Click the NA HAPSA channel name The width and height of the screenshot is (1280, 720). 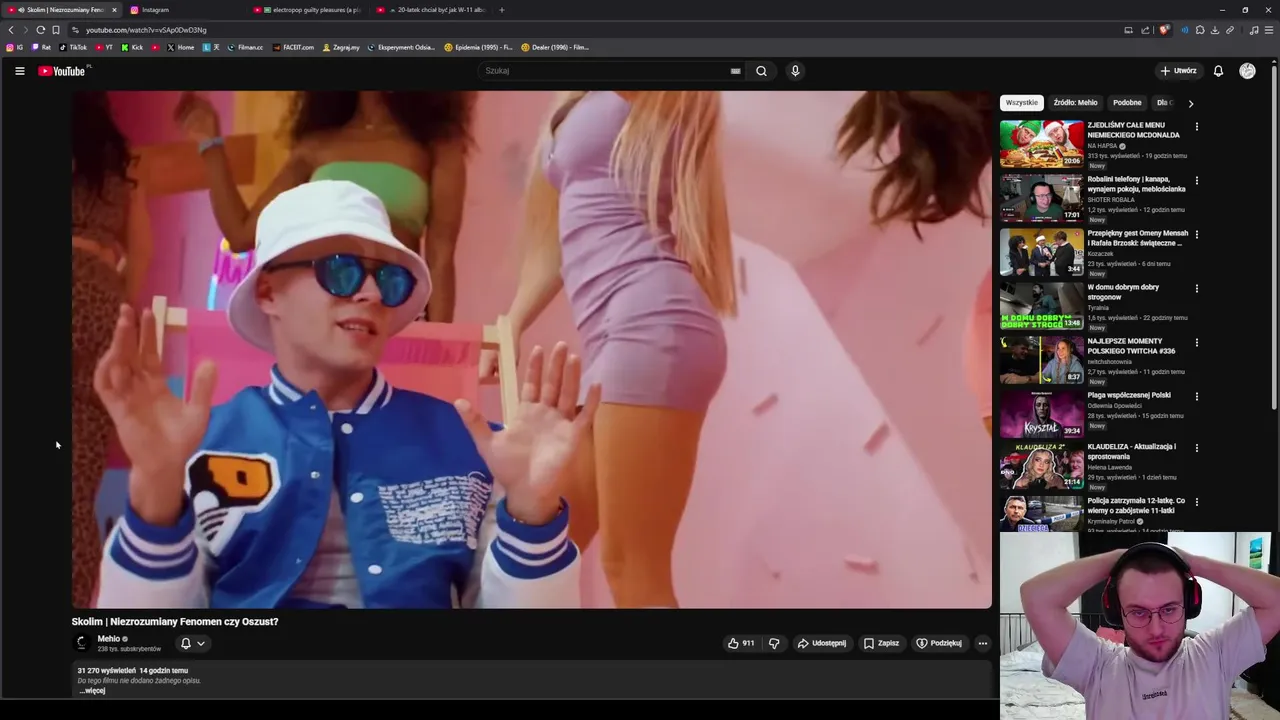pyautogui.click(x=1103, y=146)
